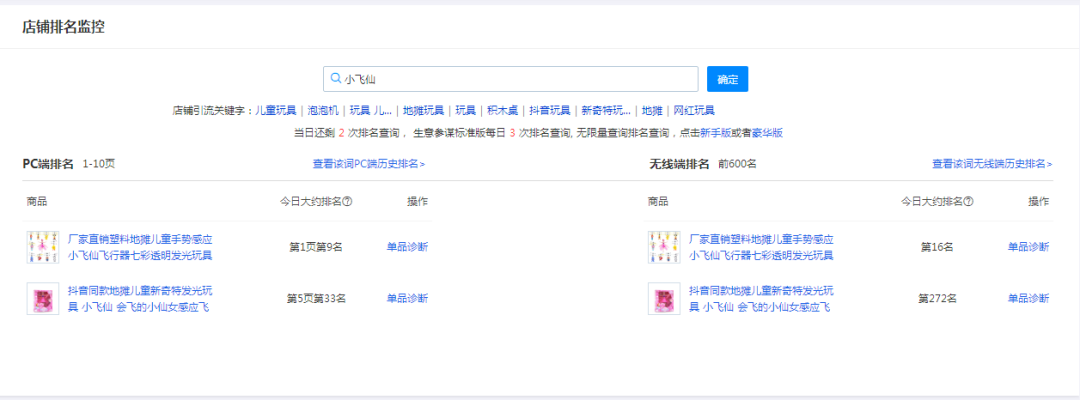Choose the 地摊玩具 keyword
Image resolution: width=1080 pixels, height=400 pixels.
tap(423, 110)
